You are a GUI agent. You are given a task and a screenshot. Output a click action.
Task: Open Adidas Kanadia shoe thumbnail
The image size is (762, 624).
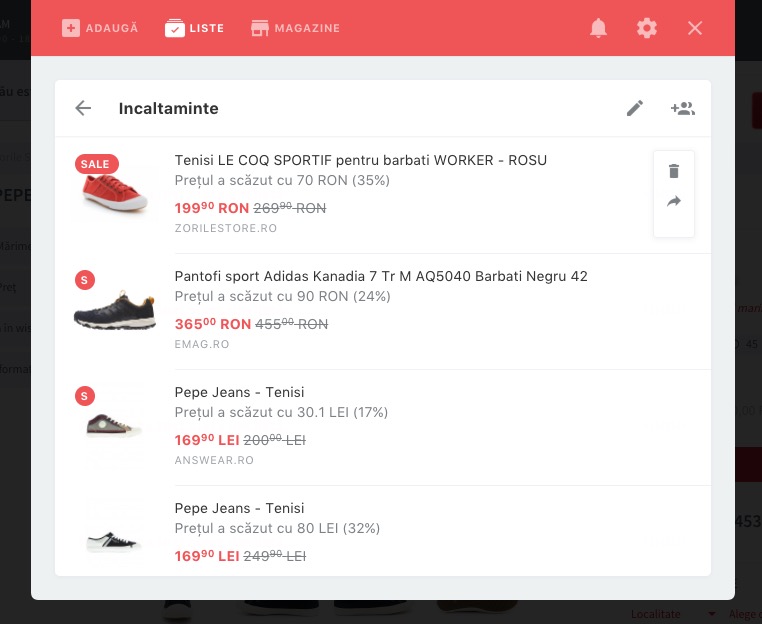(x=115, y=310)
